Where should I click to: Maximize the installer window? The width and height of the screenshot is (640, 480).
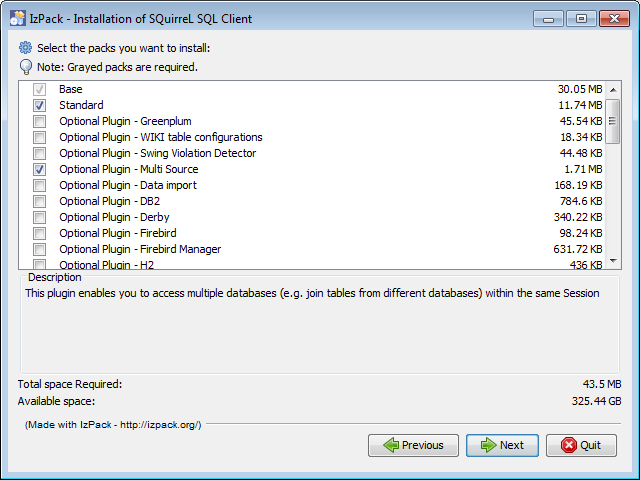click(x=581, y=18)
